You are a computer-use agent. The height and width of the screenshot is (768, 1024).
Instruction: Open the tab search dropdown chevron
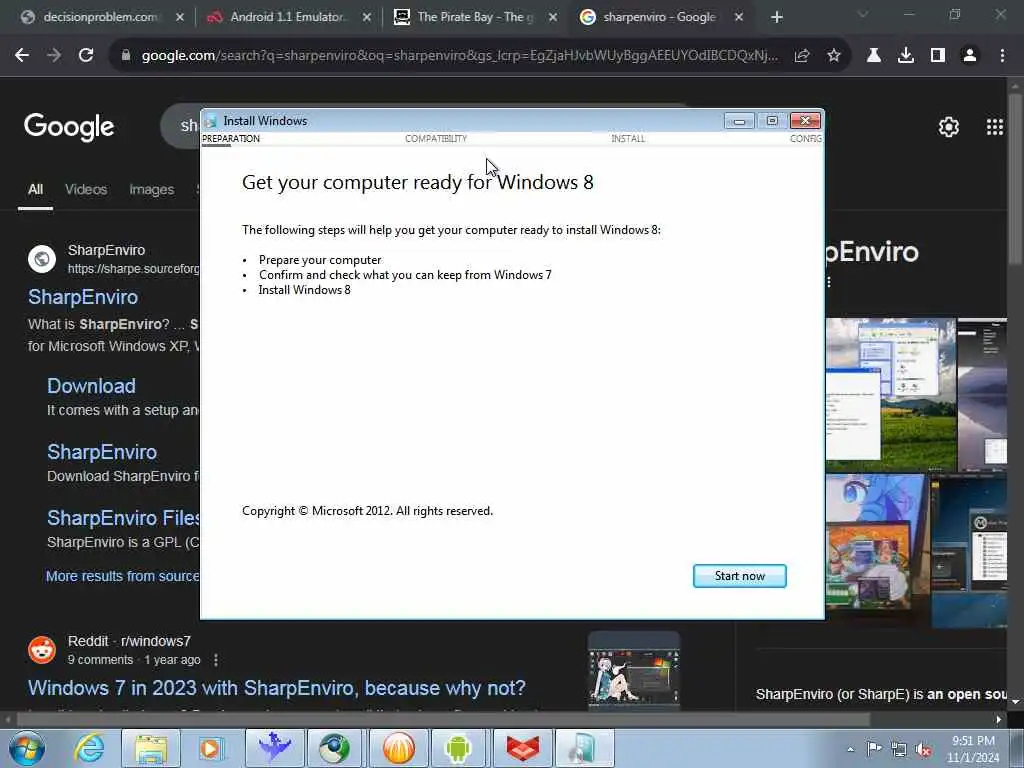863,14
